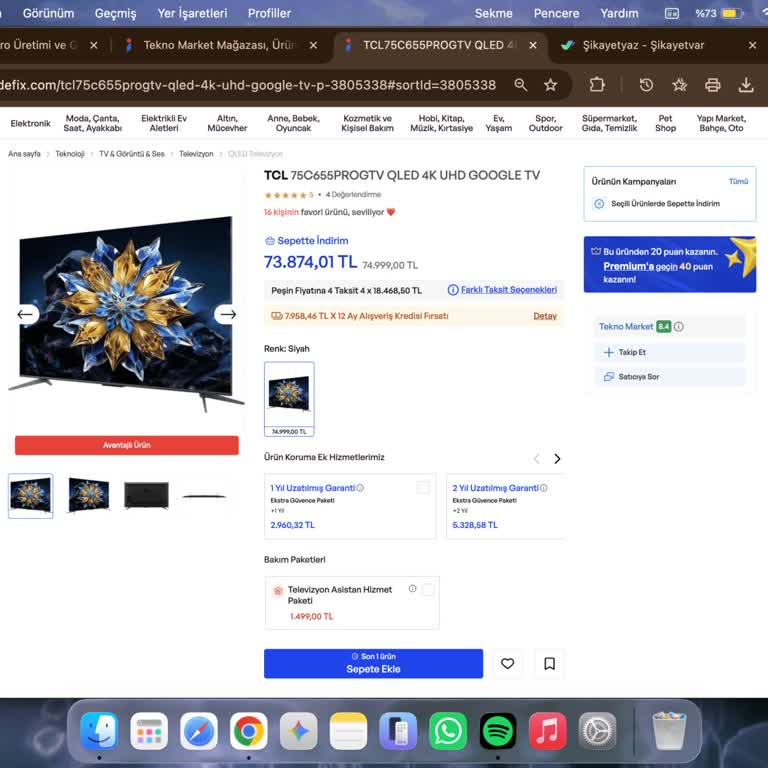Open the Finder icon in the dock
The image size is (768, 768).
tap(99, 731)
